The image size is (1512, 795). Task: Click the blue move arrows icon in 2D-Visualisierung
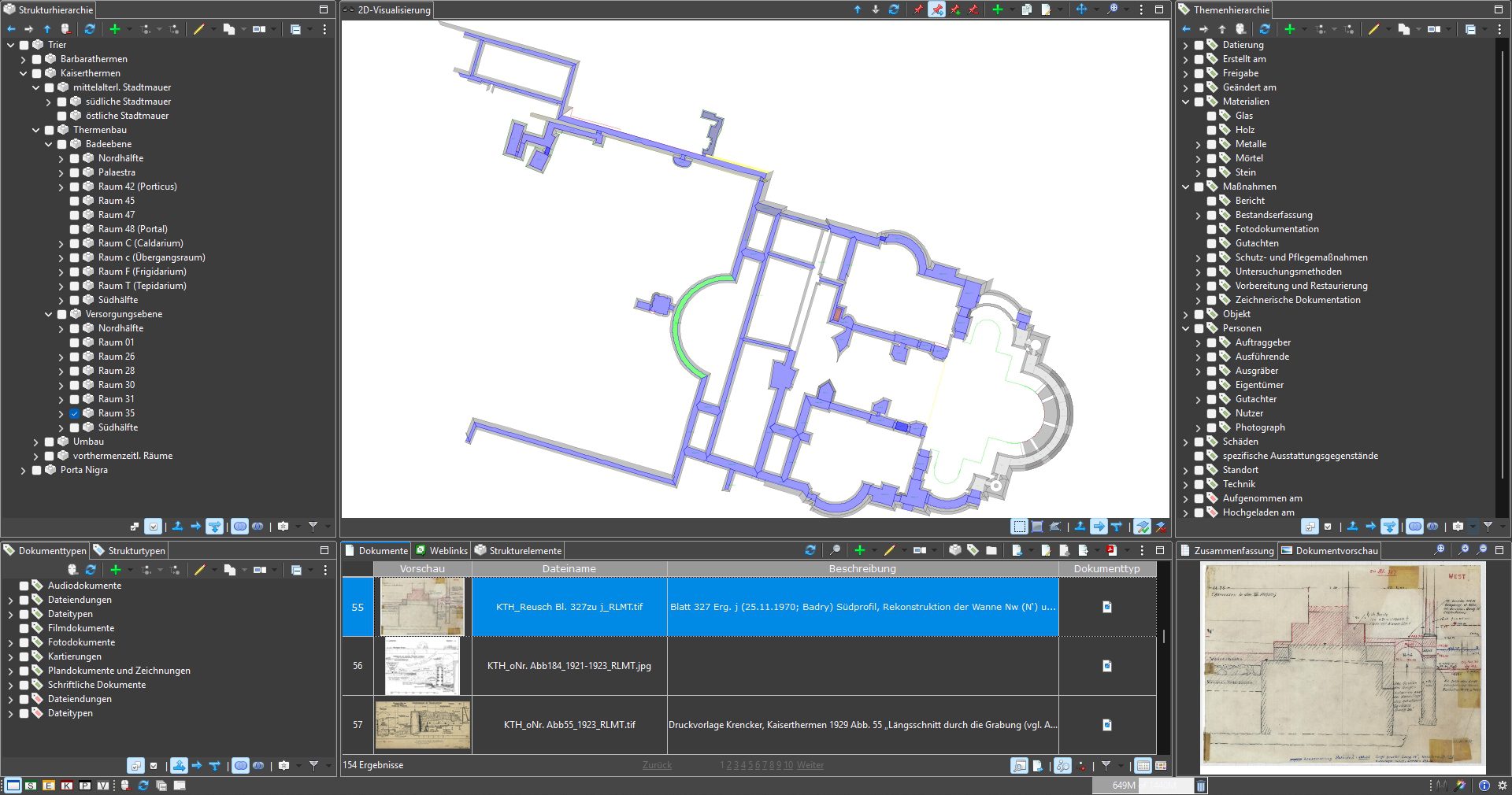[1081, 9]
